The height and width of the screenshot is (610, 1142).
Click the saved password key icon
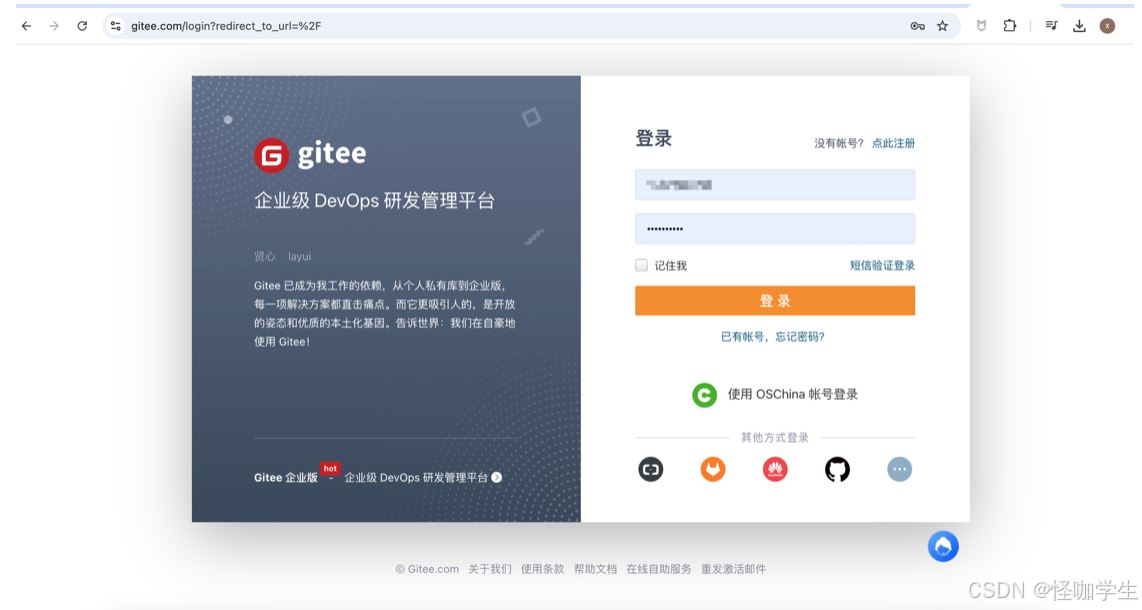point(918,26)
